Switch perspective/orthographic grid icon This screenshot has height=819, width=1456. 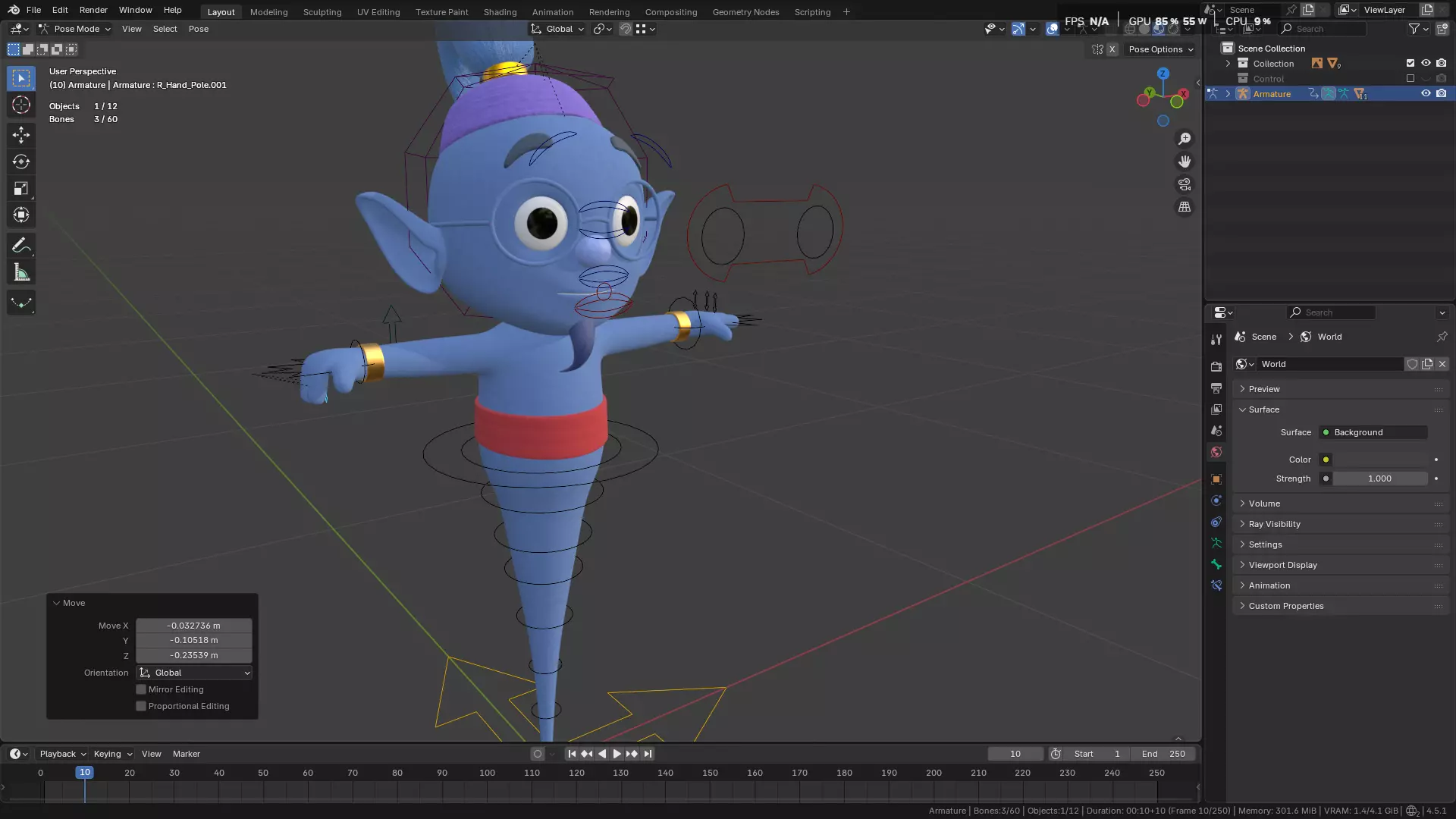[1185, 207]
